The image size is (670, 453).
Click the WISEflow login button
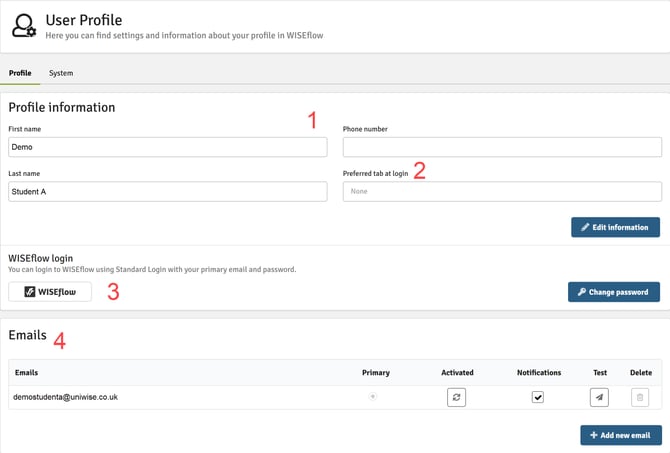click(50, 292)
